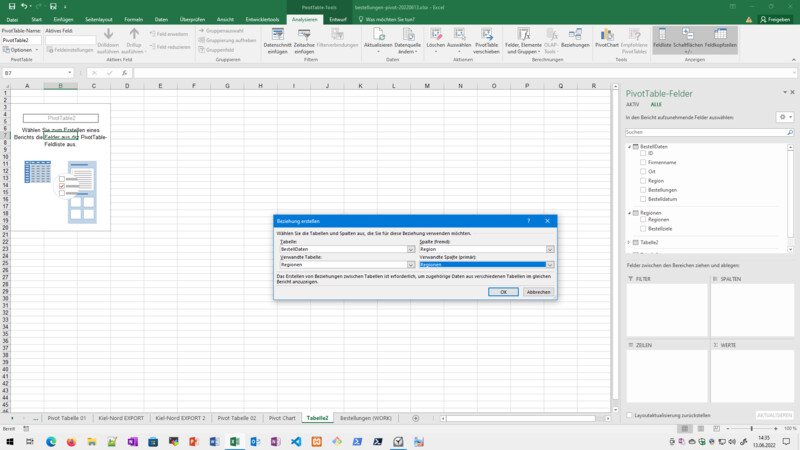
Task: Open the Tabelle dropdown showing BestellDaten
Action: pos(411,249)
